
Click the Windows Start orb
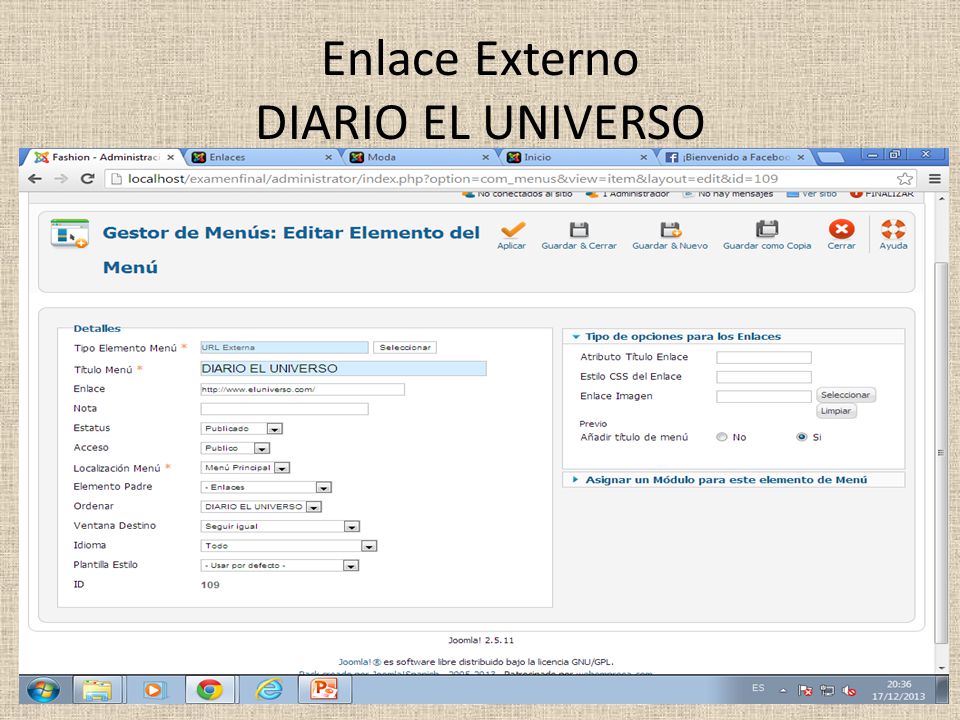click(43, 690)
